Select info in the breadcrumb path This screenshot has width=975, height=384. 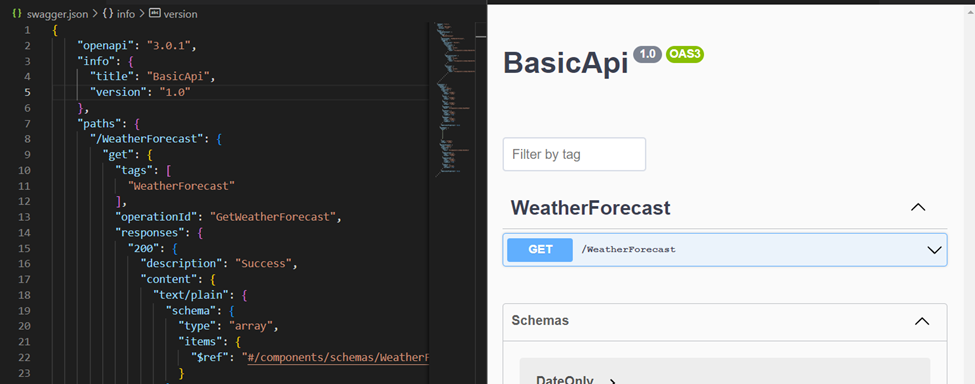click(x=126, y=14)
